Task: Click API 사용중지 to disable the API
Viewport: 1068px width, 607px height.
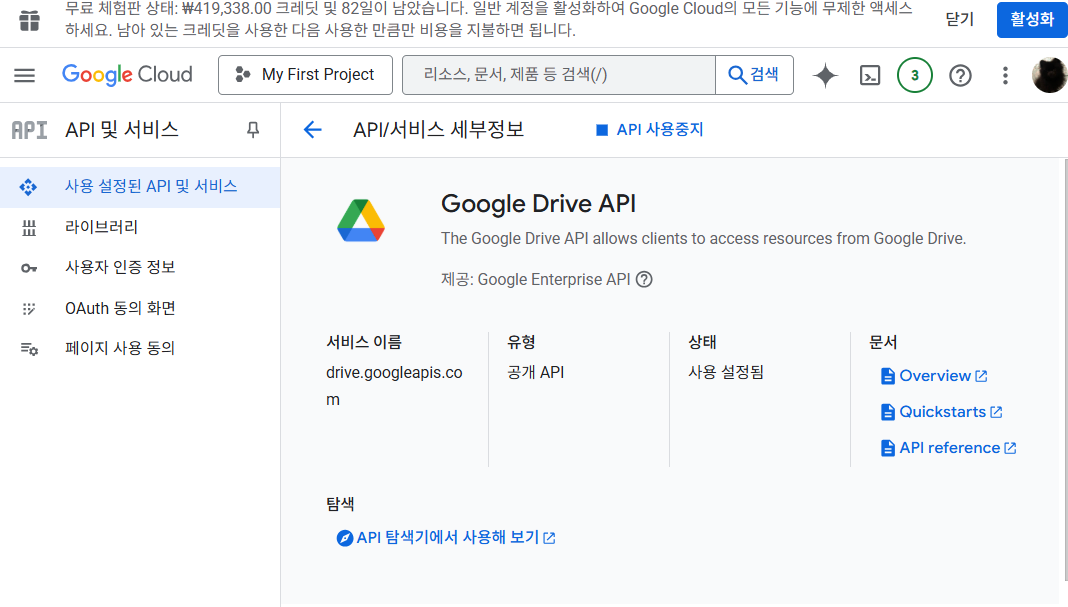Action: (650, 129)
